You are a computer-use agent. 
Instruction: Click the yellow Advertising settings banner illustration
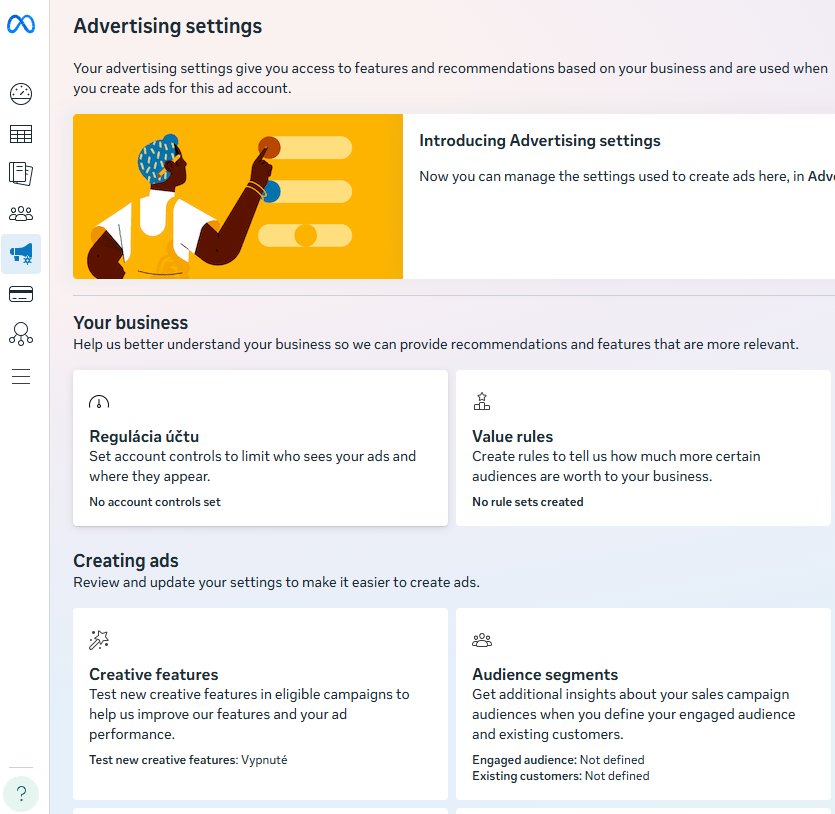[x=238, y=196]
